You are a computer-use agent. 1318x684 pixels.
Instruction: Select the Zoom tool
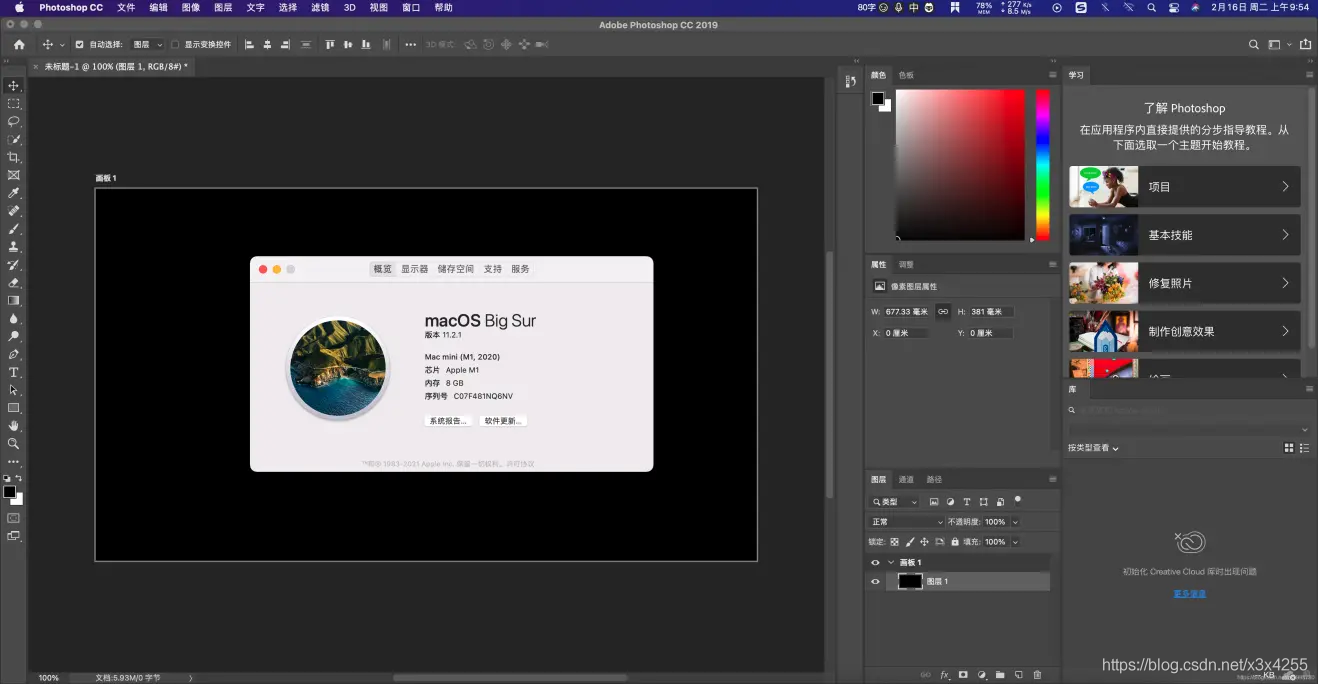pyautogui.click(x=14, y=443)
